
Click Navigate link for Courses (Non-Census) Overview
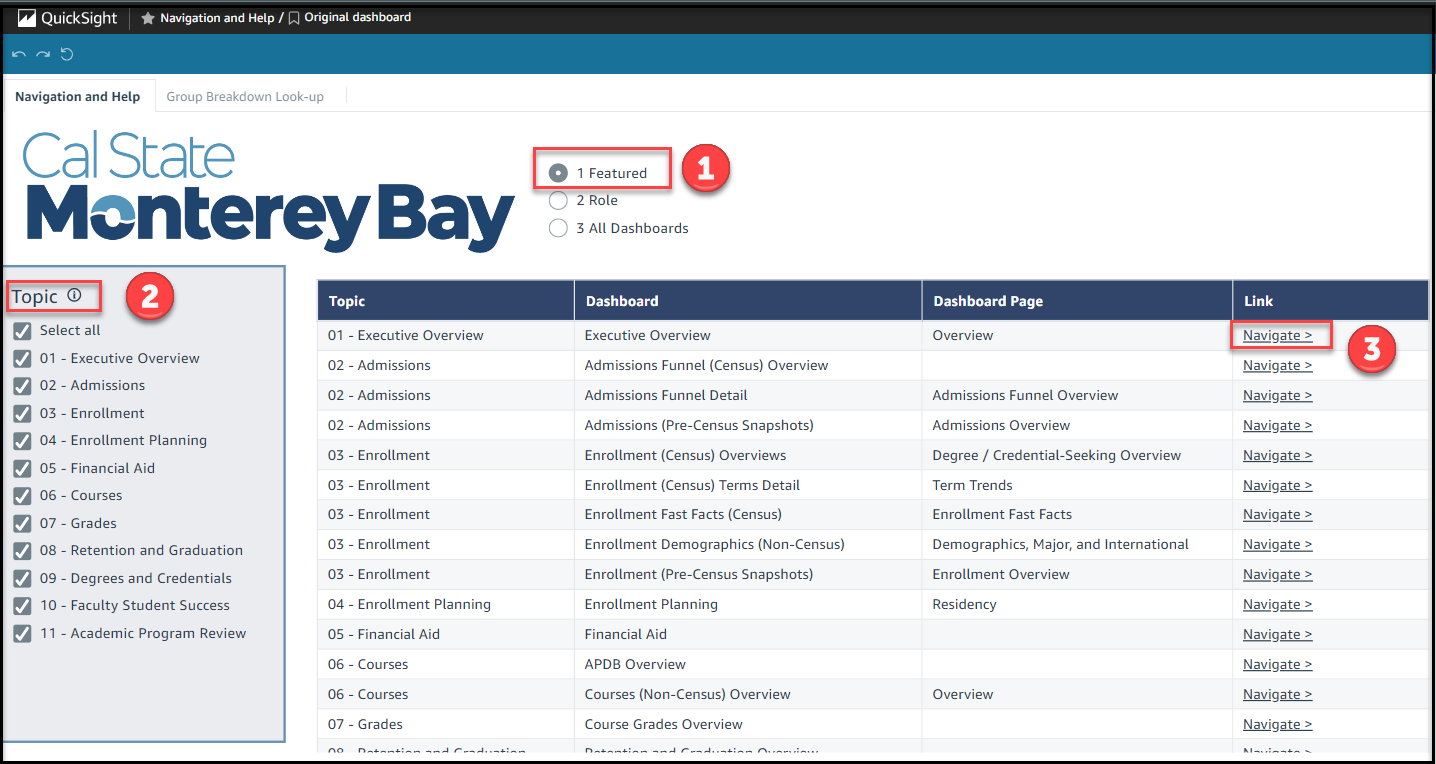[1277, 694]
